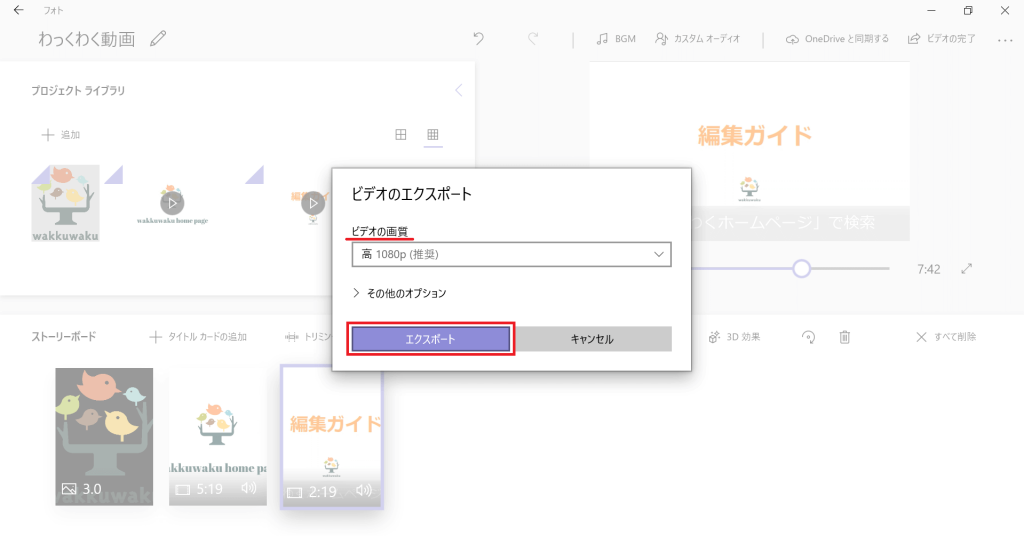
Task: Click the preview playback slider handle
Action: pyautogui.click(x=801, y=268)
